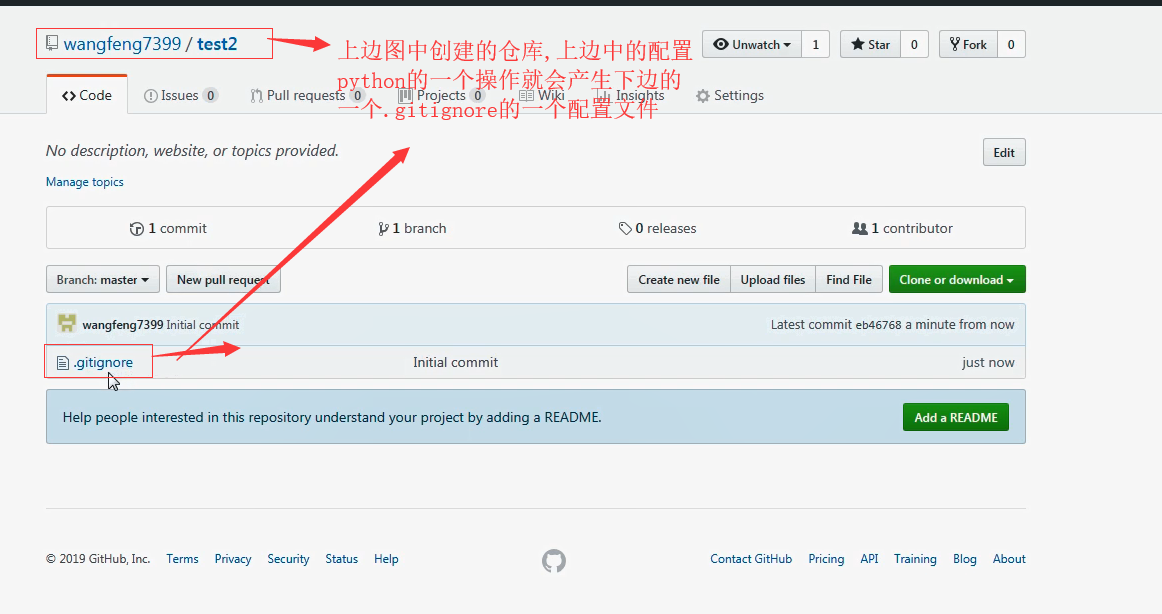This screenshot has height=614, width=1162.
Task: Open the Initial commit message in the .gitignore row
Action: click(455, 362)
